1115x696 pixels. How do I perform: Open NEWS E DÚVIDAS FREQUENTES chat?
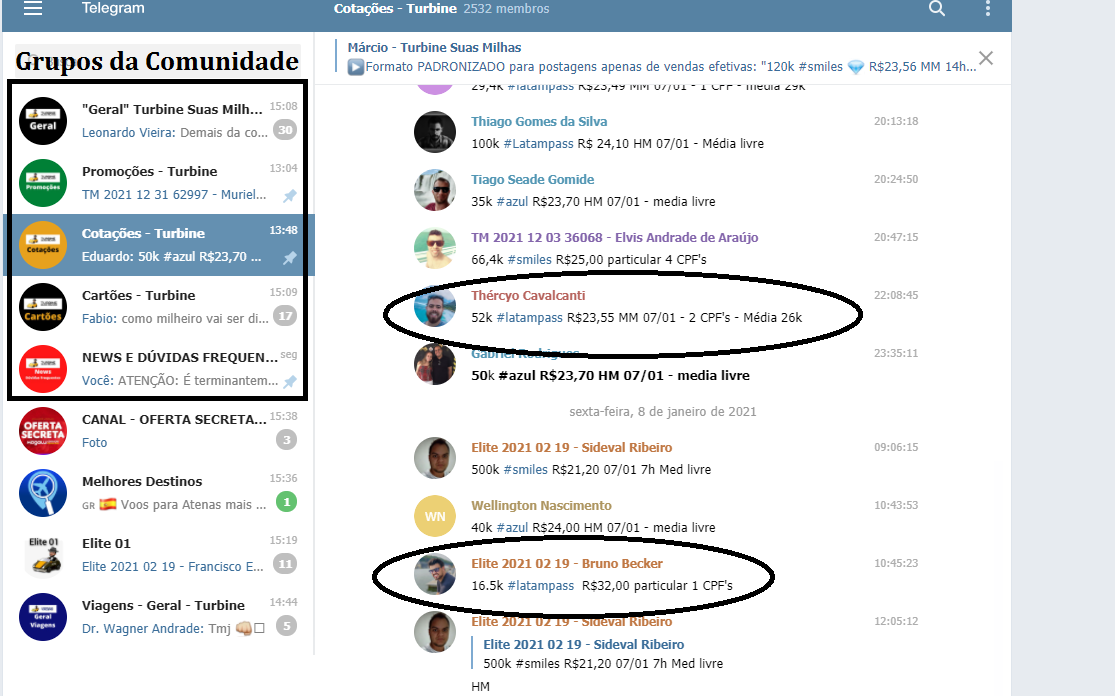coord(159,368)
